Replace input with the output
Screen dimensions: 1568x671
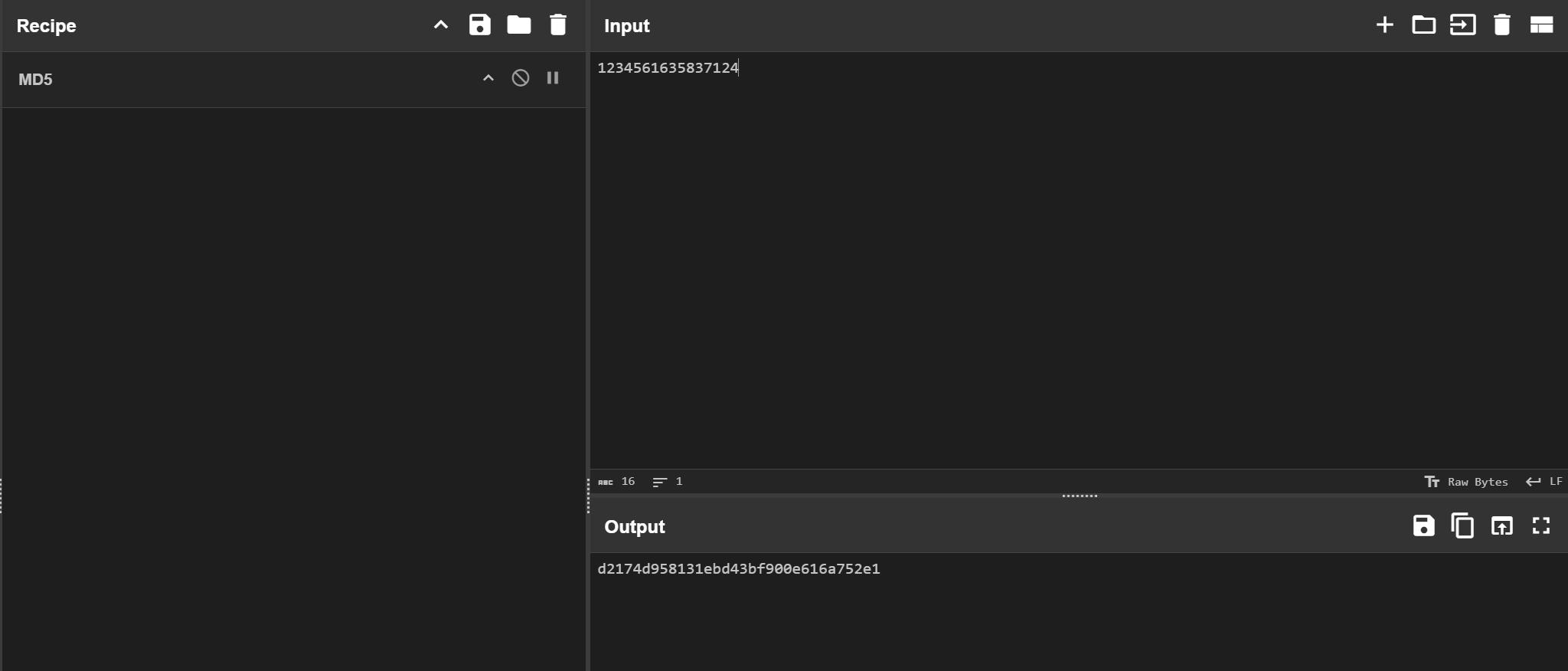[1502, 525]
